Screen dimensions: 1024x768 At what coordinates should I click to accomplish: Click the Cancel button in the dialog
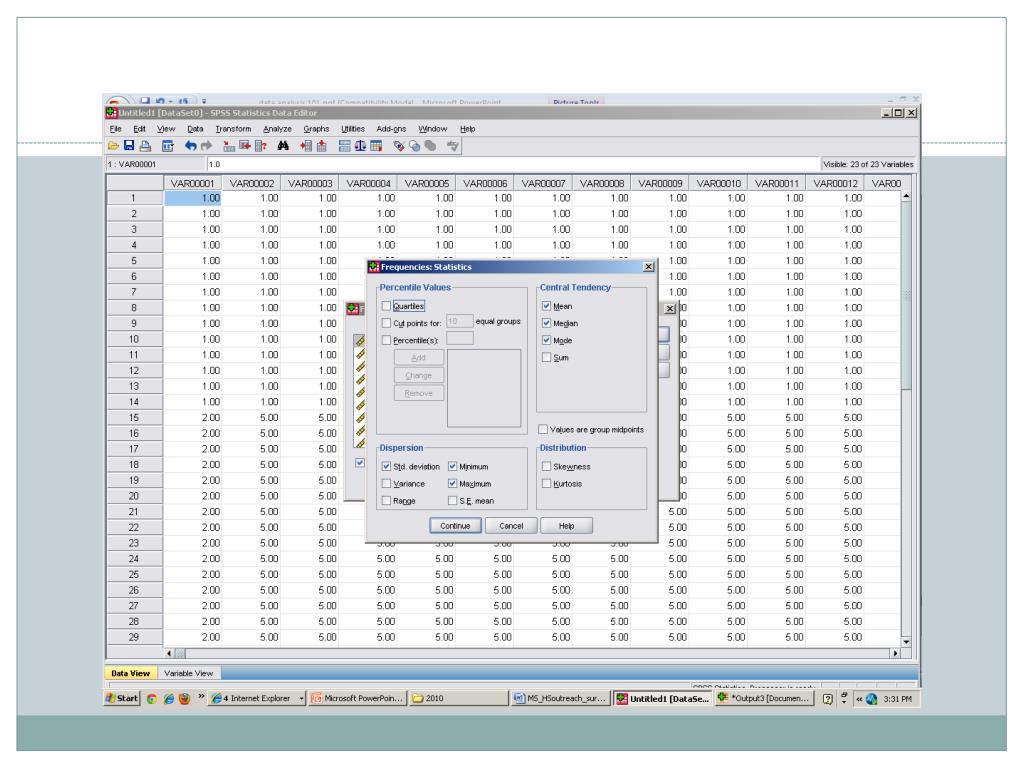click(x=511, y=526)
